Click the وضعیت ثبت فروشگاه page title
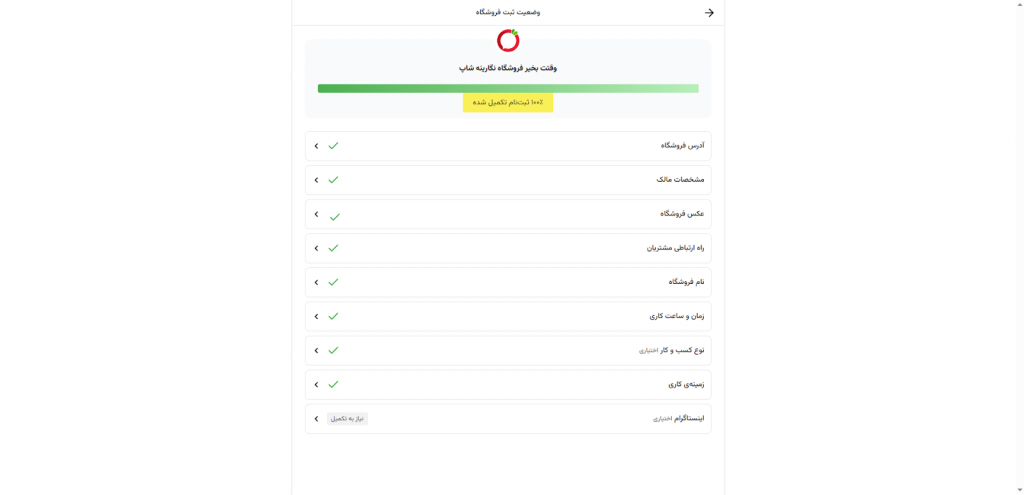This screenshot has width=1024, height=495. click(x=508, y=12)
